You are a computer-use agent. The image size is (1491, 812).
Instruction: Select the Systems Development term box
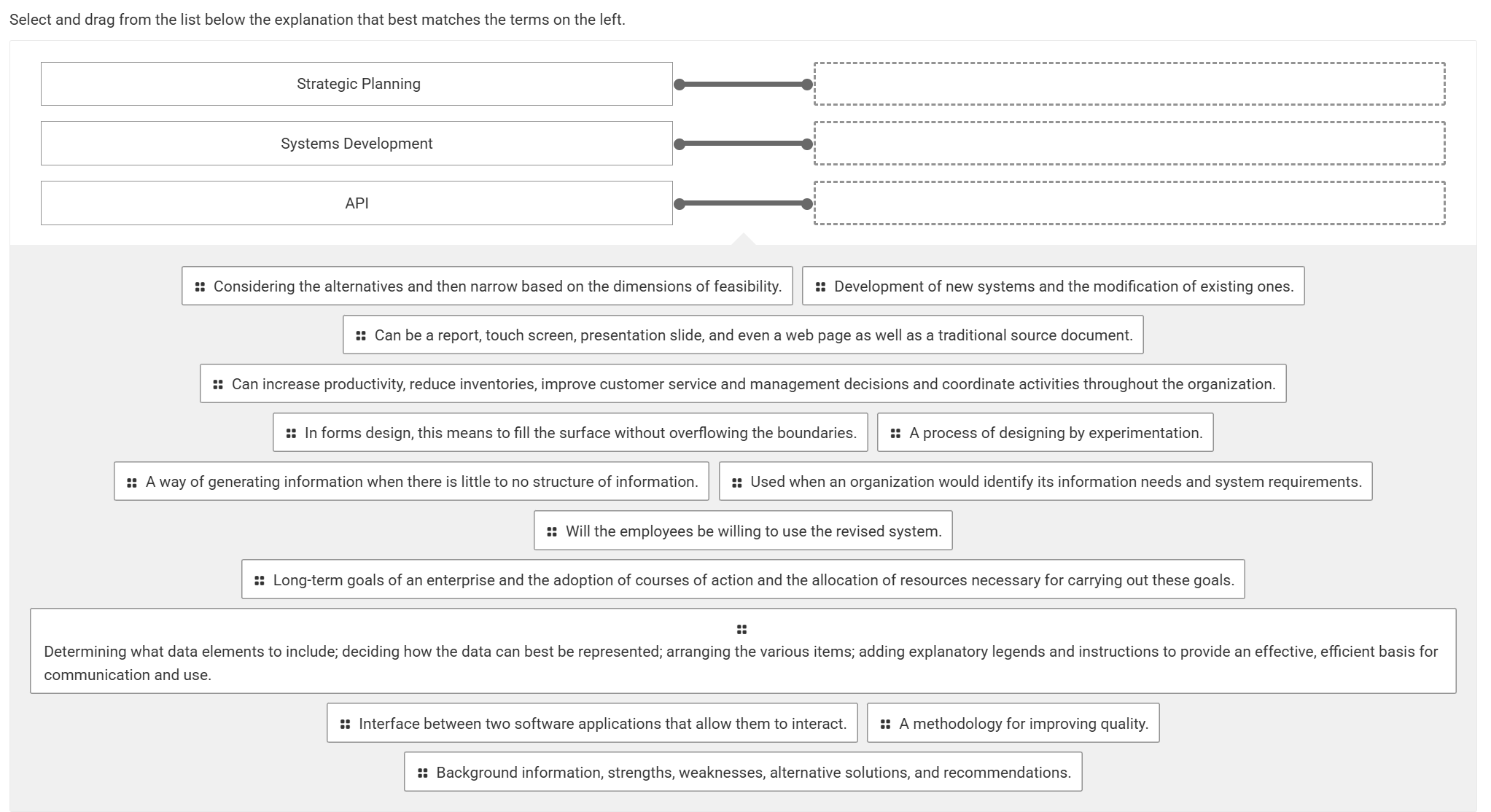(x=357, y=143)
